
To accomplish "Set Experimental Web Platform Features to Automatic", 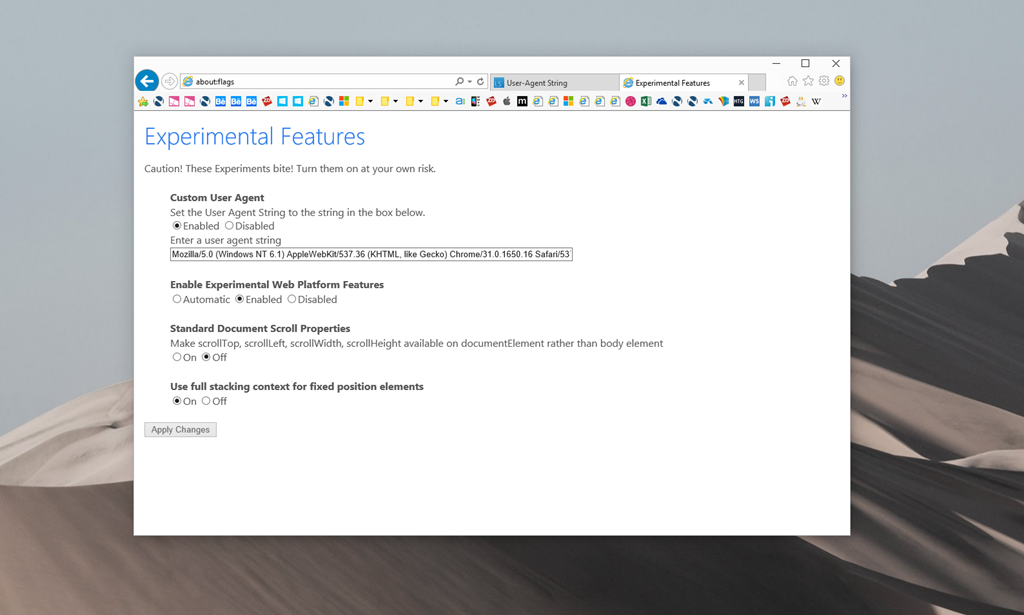I will coord(177,299).
